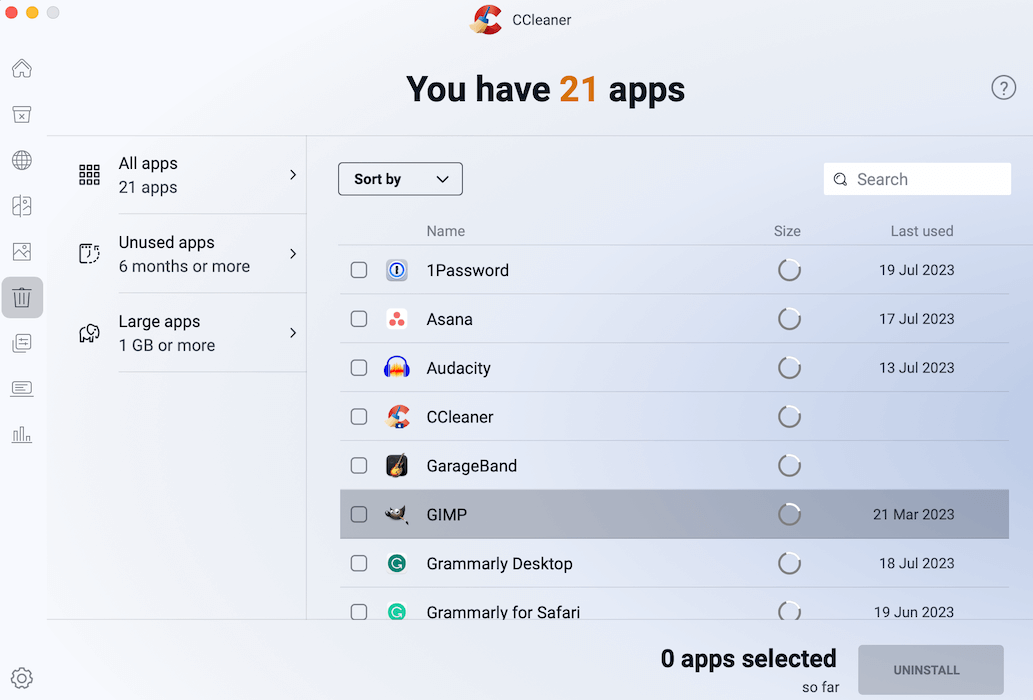Select the duplicate finder icon in sidebar

pyautogui.click(x=22, y=206)
